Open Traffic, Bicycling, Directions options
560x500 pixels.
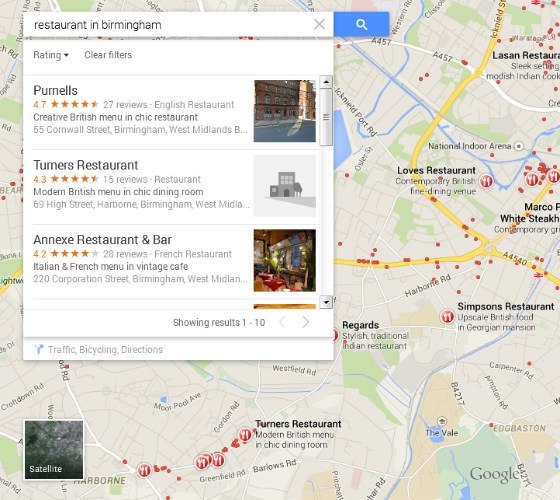point(105,349)
